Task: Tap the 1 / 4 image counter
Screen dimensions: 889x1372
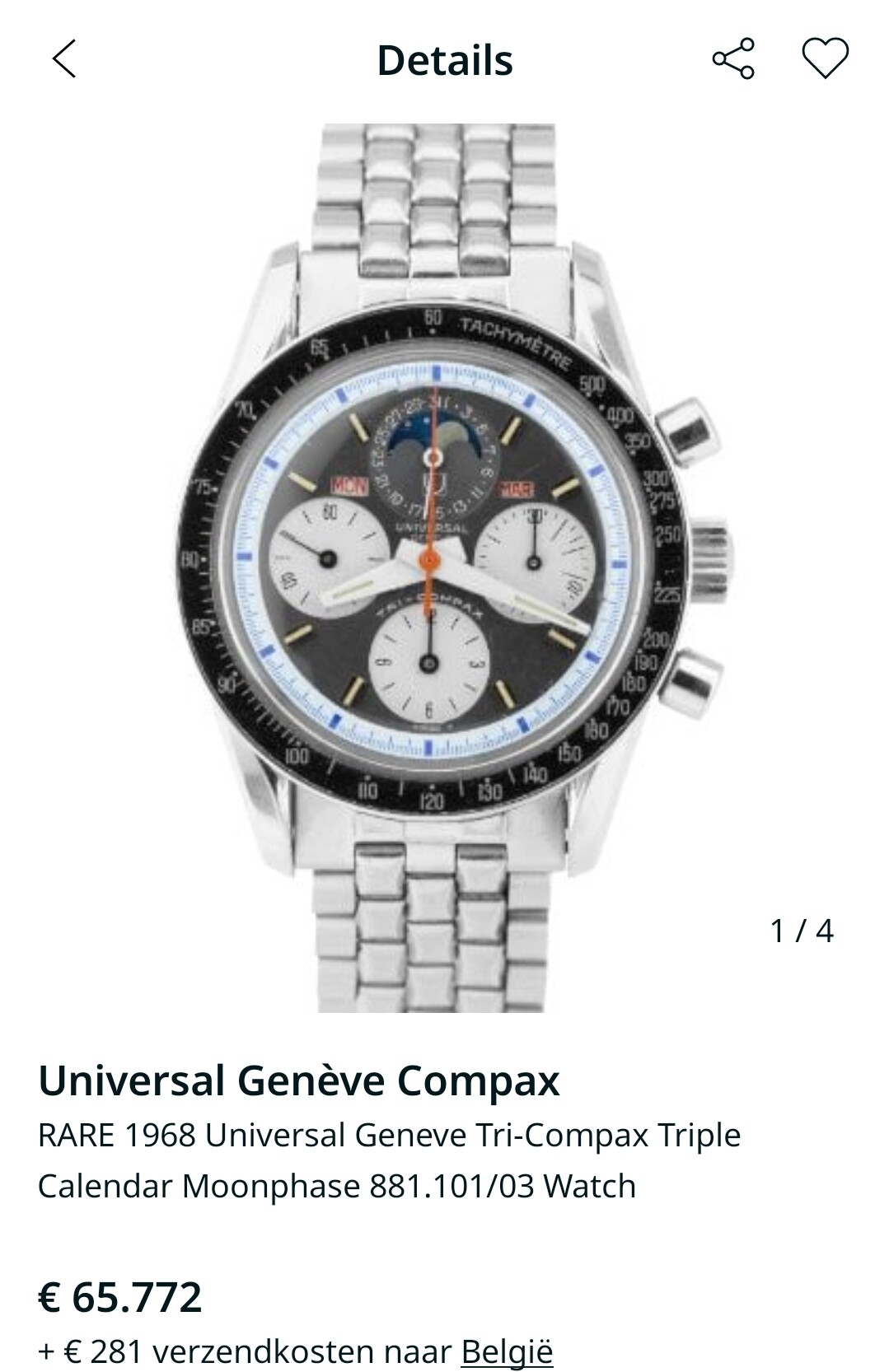Action: tap(802, 931)
